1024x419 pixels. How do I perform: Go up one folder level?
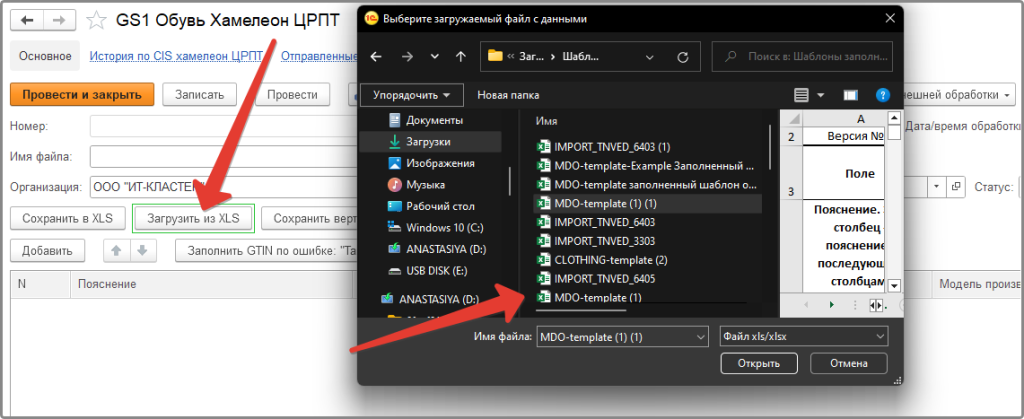[x=460, y=57]
